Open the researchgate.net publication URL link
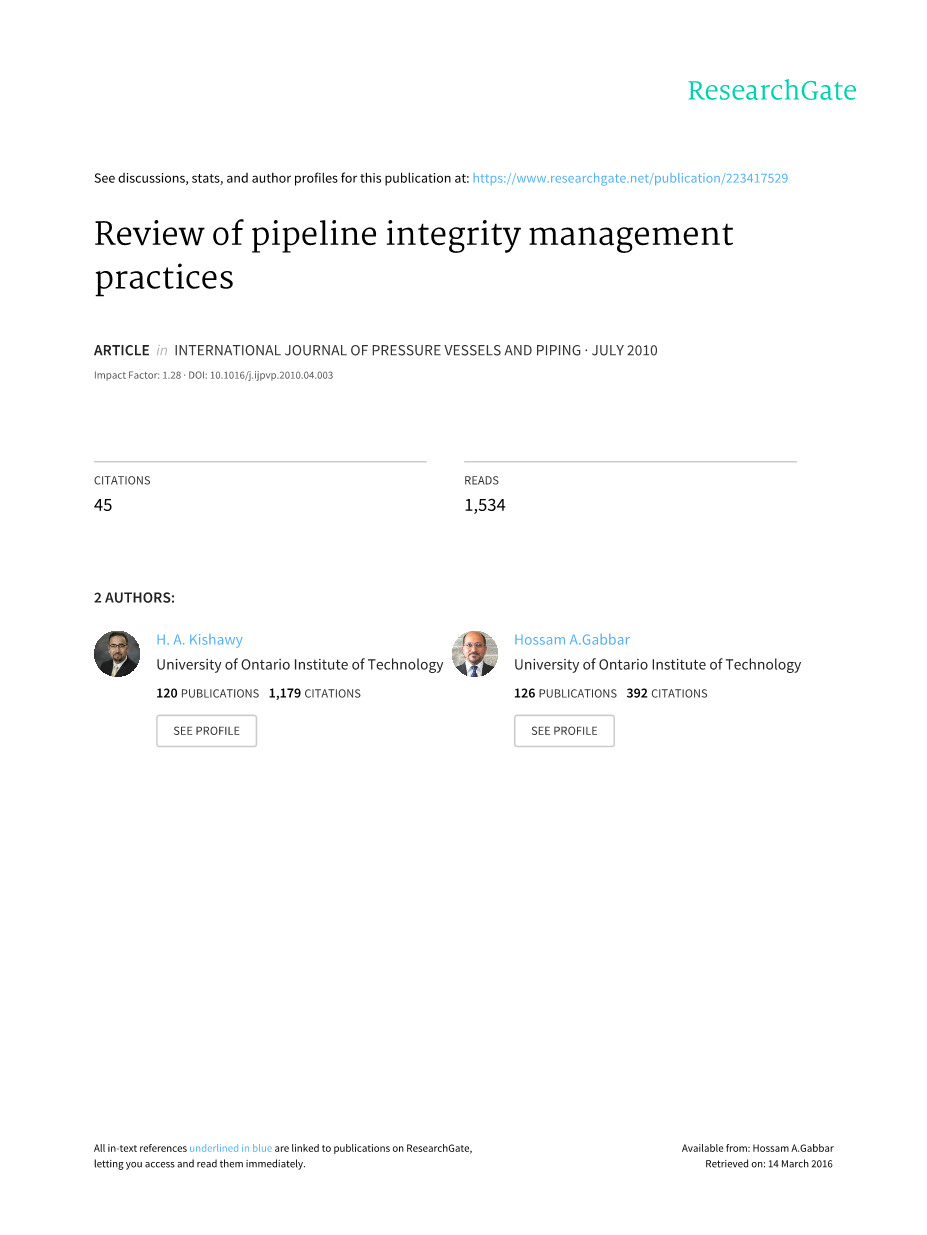 point(629,178)
